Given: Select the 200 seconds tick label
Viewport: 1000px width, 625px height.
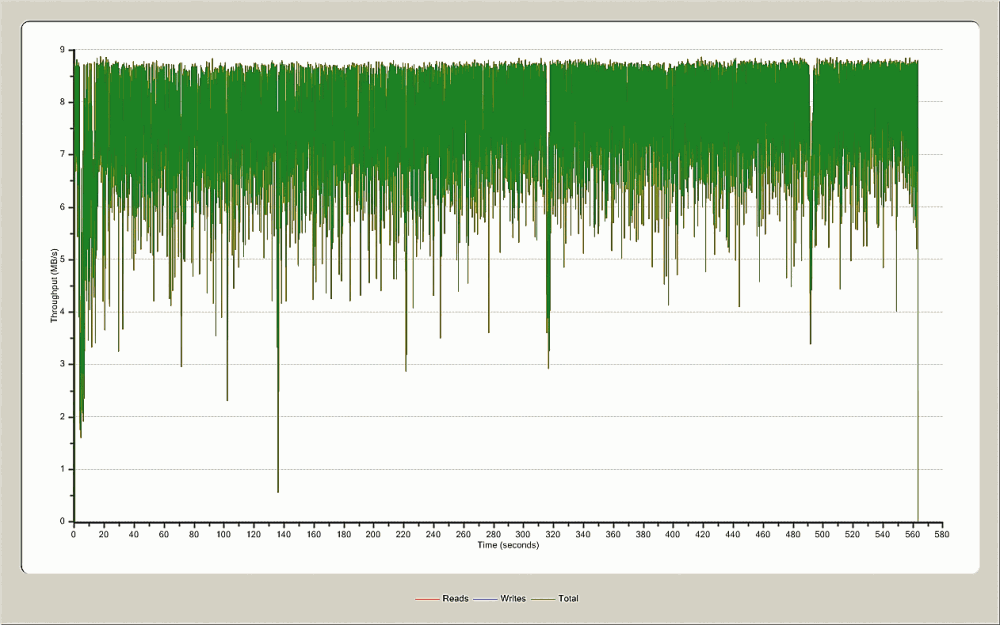Looking at the screenshot, I should [x=373, y=535].
